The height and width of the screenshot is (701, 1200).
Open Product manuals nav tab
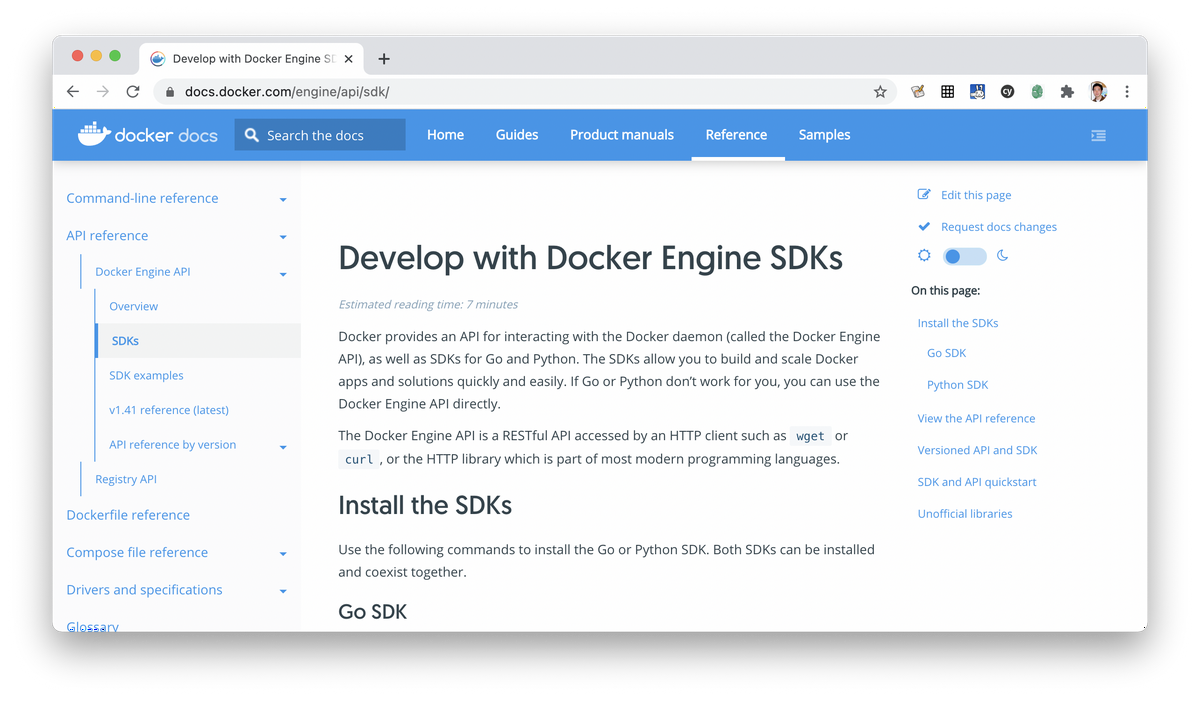pos(622,135)
